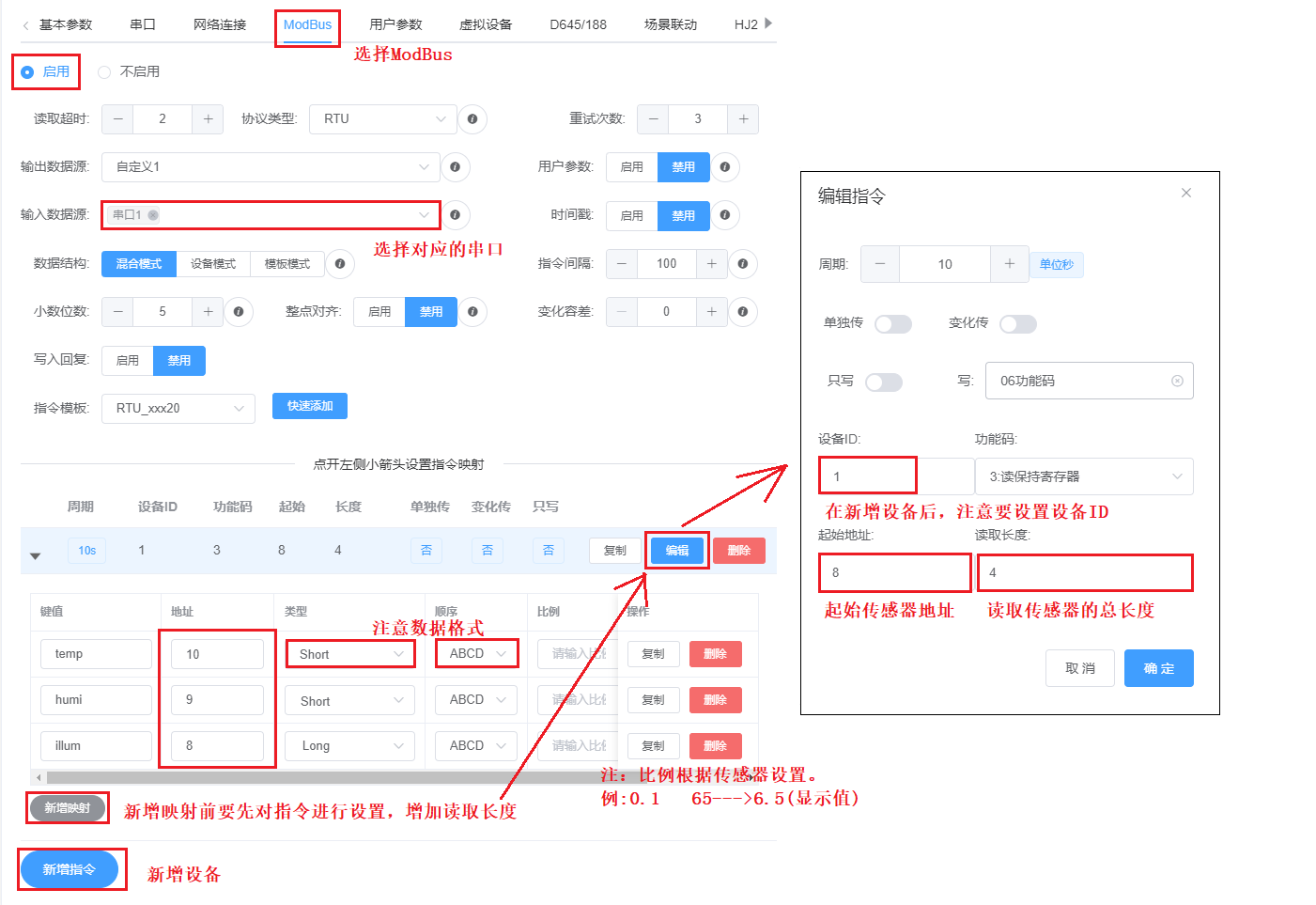Click info icon next to 协议类型 RTU dropdown
The width and height of the screenshot is (1316, 905).
tap(472, 119)
